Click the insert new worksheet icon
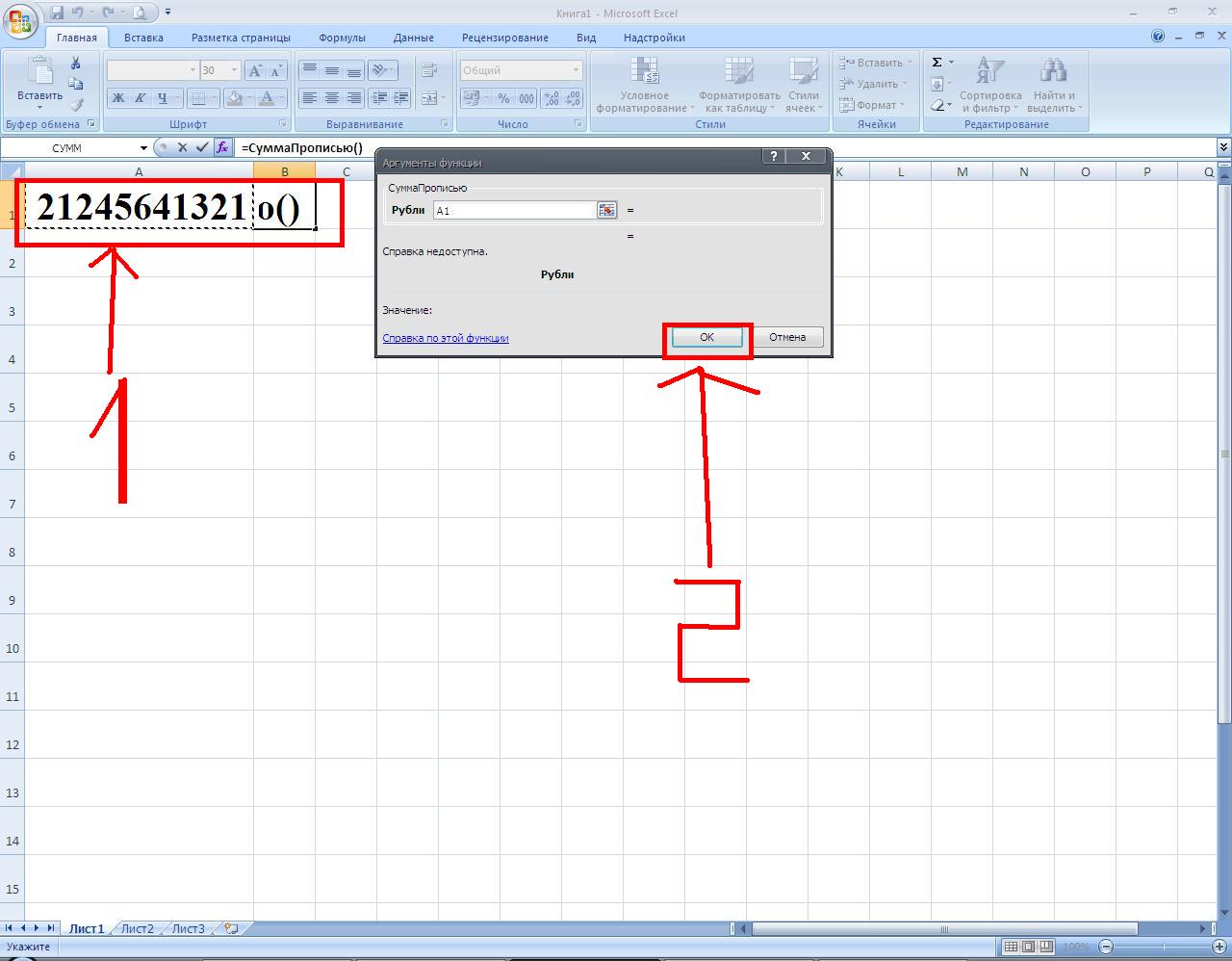 click(x=231, y=929)
